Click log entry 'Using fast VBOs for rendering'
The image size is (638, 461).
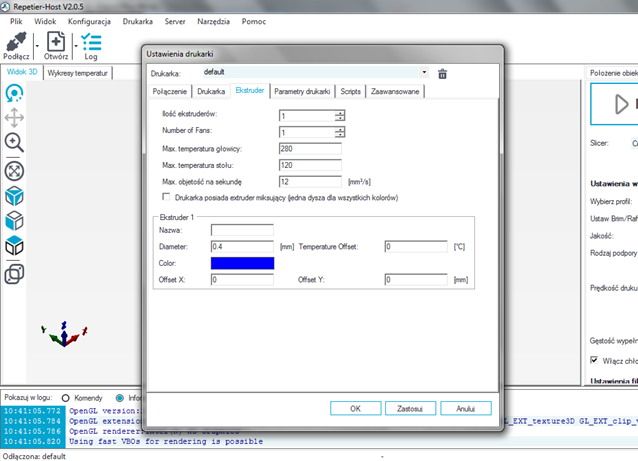[x=166, y=441]
